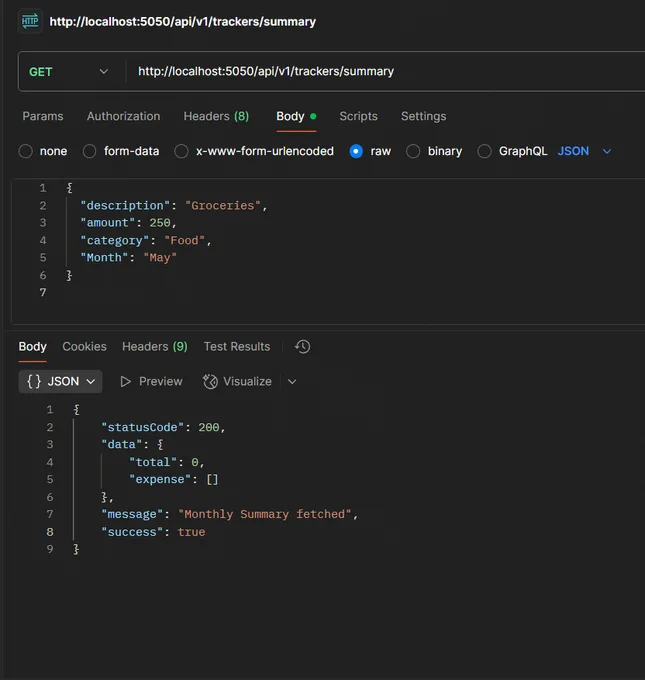
Task: Select the response Body tab
Action: click(x=33, y=347)
